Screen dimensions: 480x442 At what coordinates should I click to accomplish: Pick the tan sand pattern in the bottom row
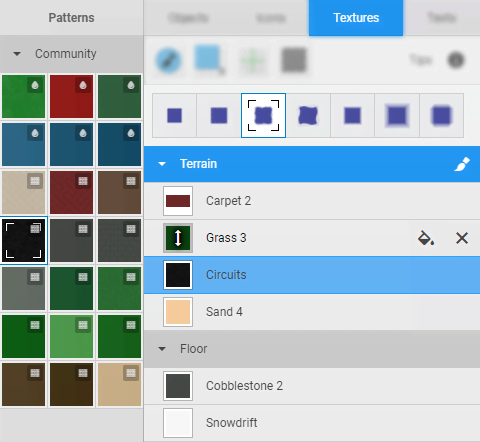[119, 384]
